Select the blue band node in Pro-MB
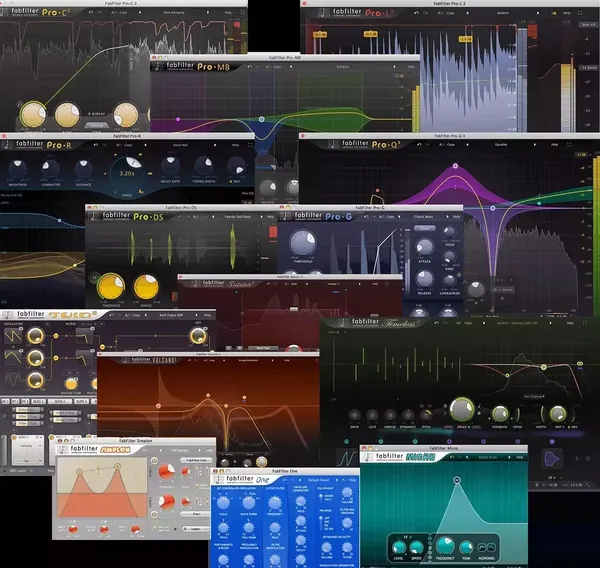Image resolution: width=600 pixels, height=568 pixels. (262, 119)
